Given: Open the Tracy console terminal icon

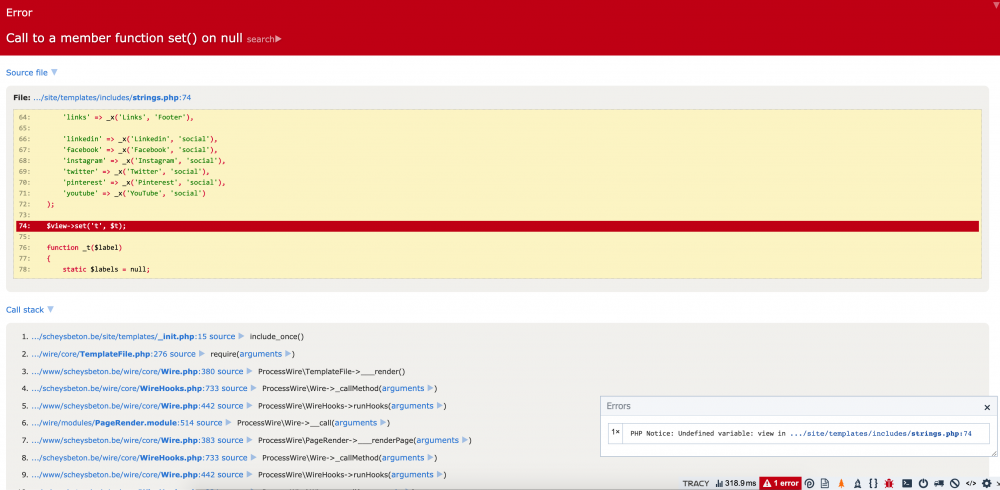Looking at the screenshot, I should 906,483.
